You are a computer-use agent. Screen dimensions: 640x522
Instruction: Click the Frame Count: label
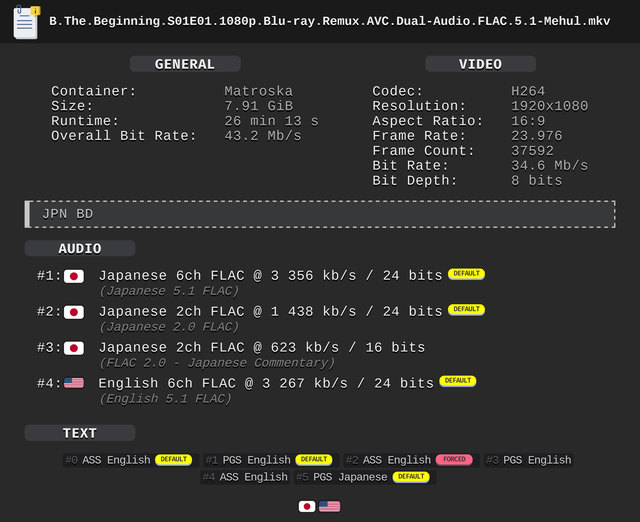[x=423, y=151]
